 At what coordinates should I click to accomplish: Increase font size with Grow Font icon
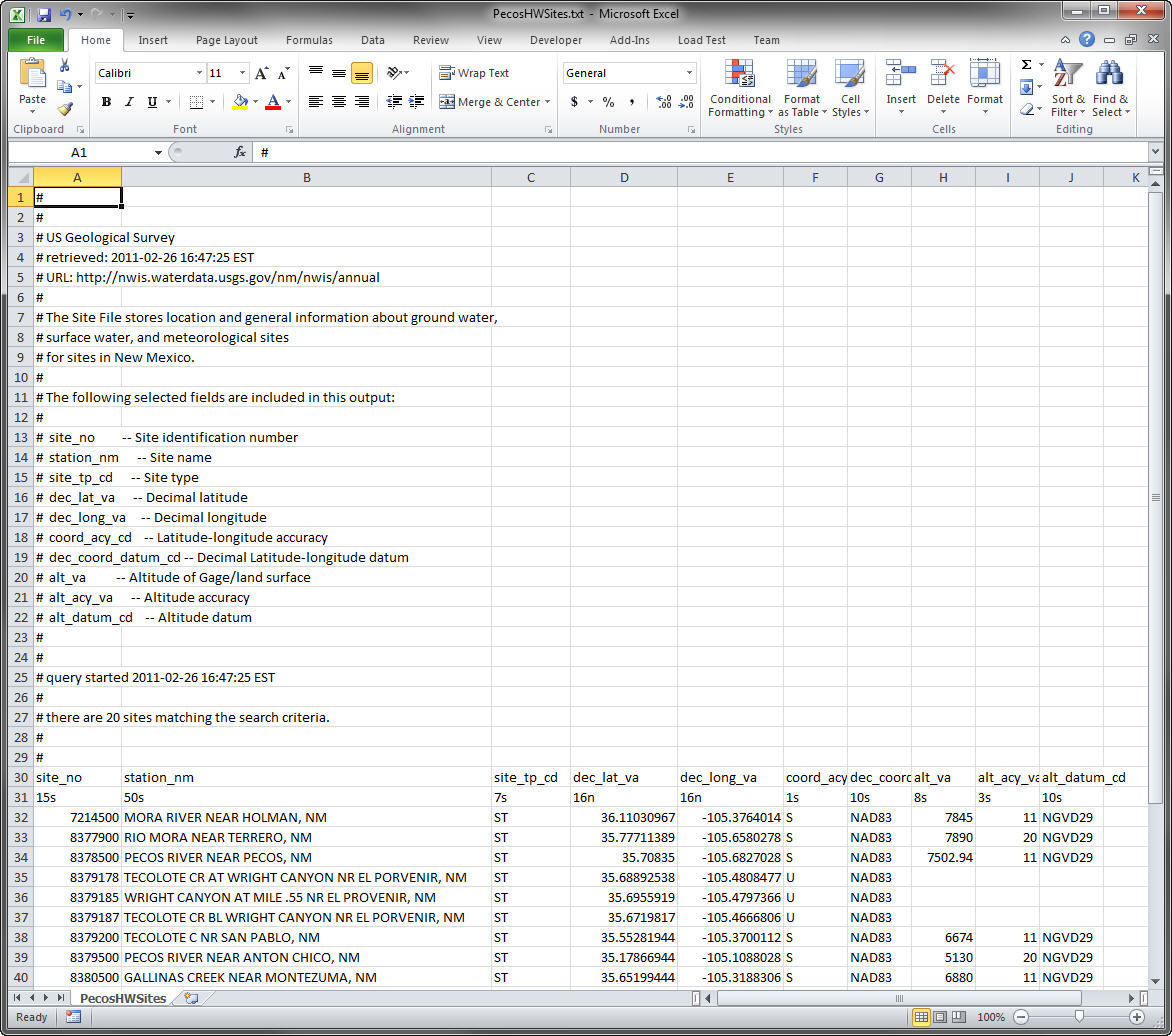(x=261, y=73)
